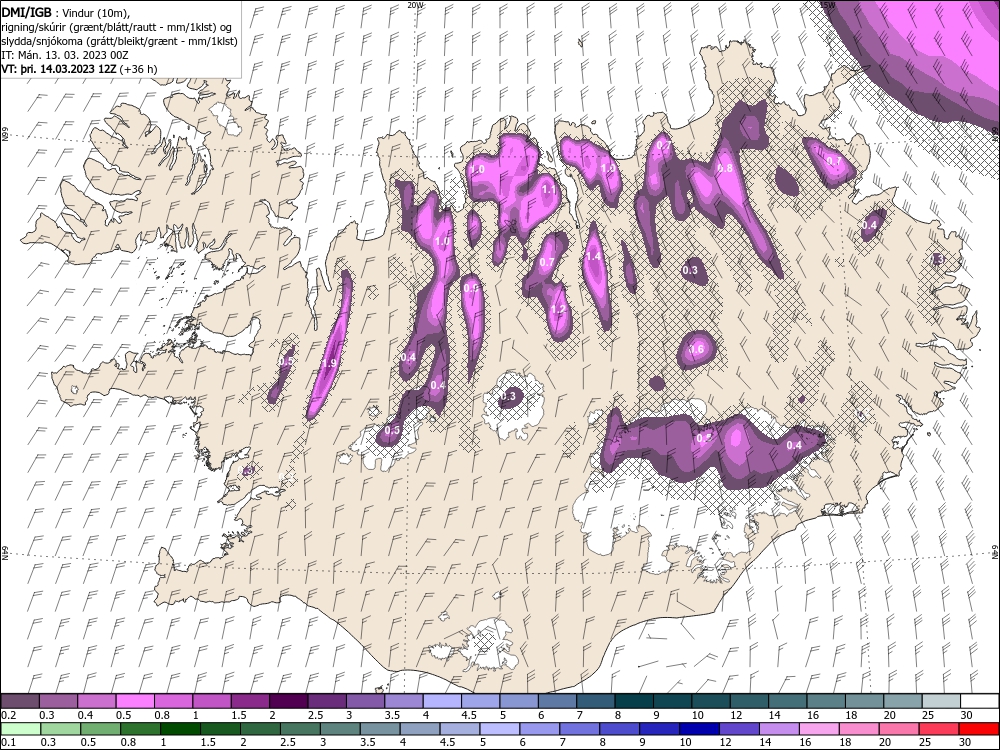The height and width of the screenshot is (750, 1000).
Task: Pick the bottom-row swatch above label 25
Action: (940, 728)
